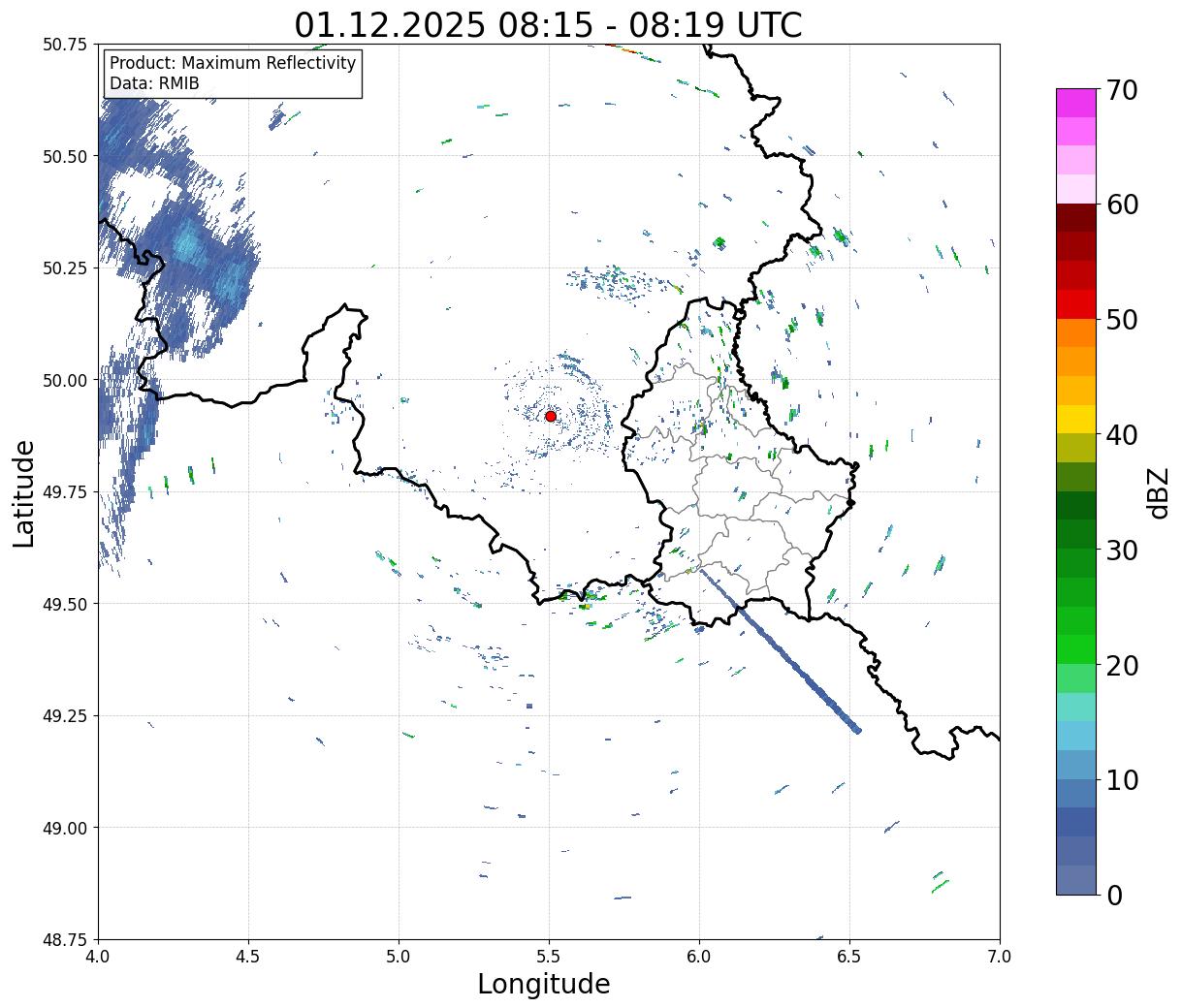
Task: Click the longitude tick label 4.0
Action: tap(98, 957)
